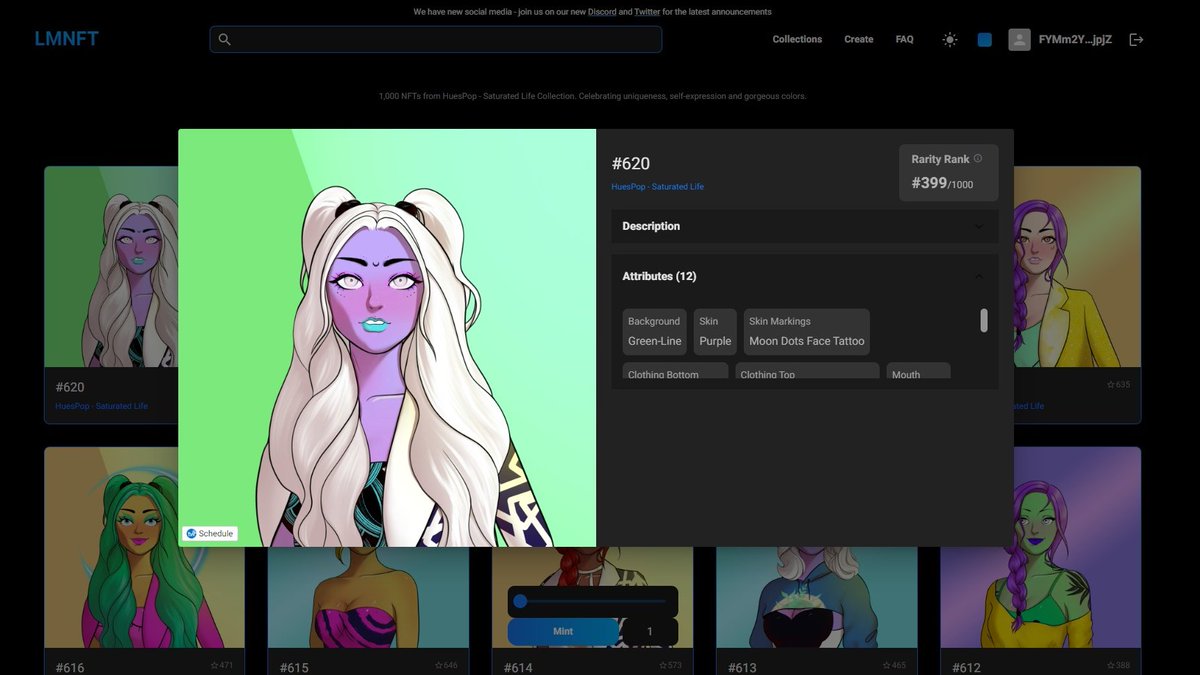Click the star rating 471 on #616
Viewport: 1200px width, 675px height.
pyautogui.click(x=222, y=665)
